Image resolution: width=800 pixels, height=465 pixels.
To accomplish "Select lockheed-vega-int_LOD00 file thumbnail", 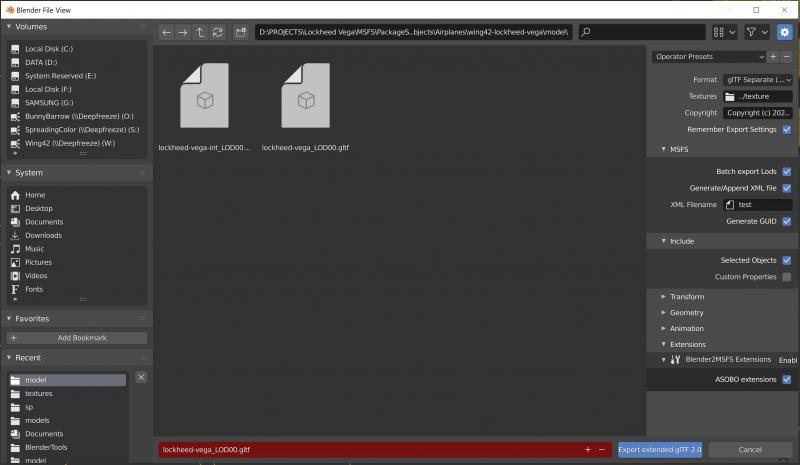I will (x=205, y=96).
